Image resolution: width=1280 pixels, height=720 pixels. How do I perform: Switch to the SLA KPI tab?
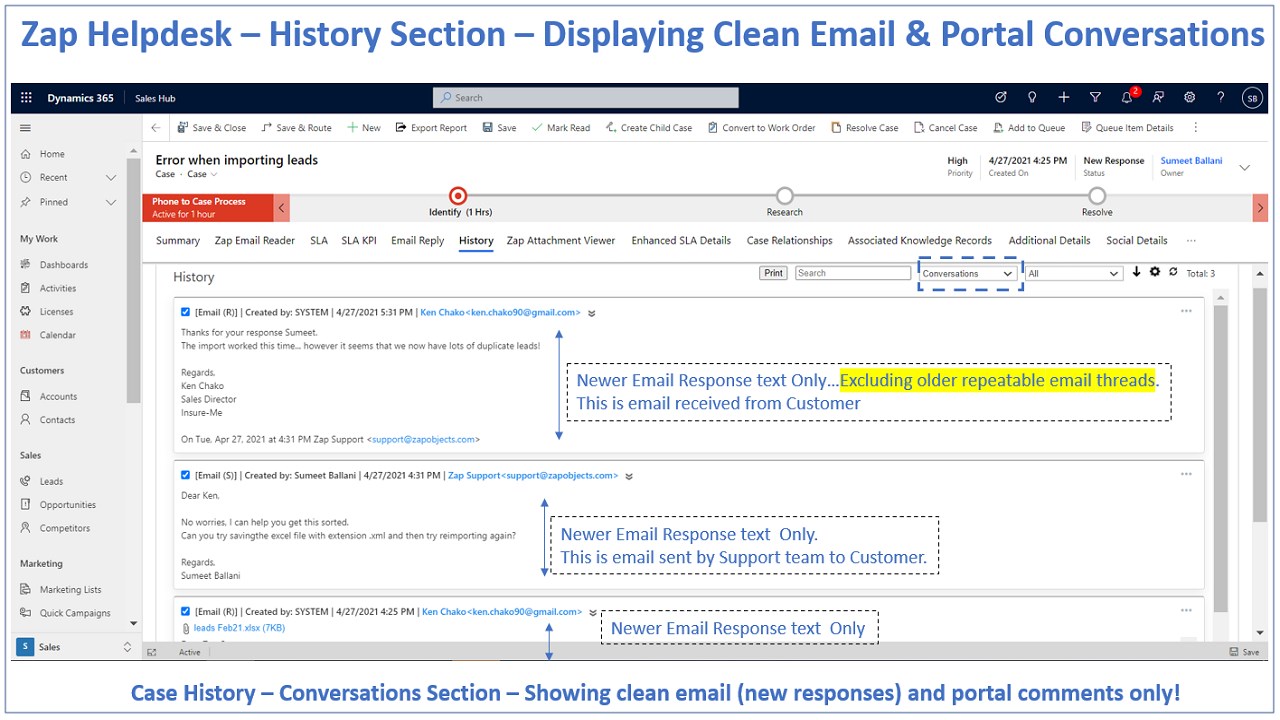coord(359,241)
